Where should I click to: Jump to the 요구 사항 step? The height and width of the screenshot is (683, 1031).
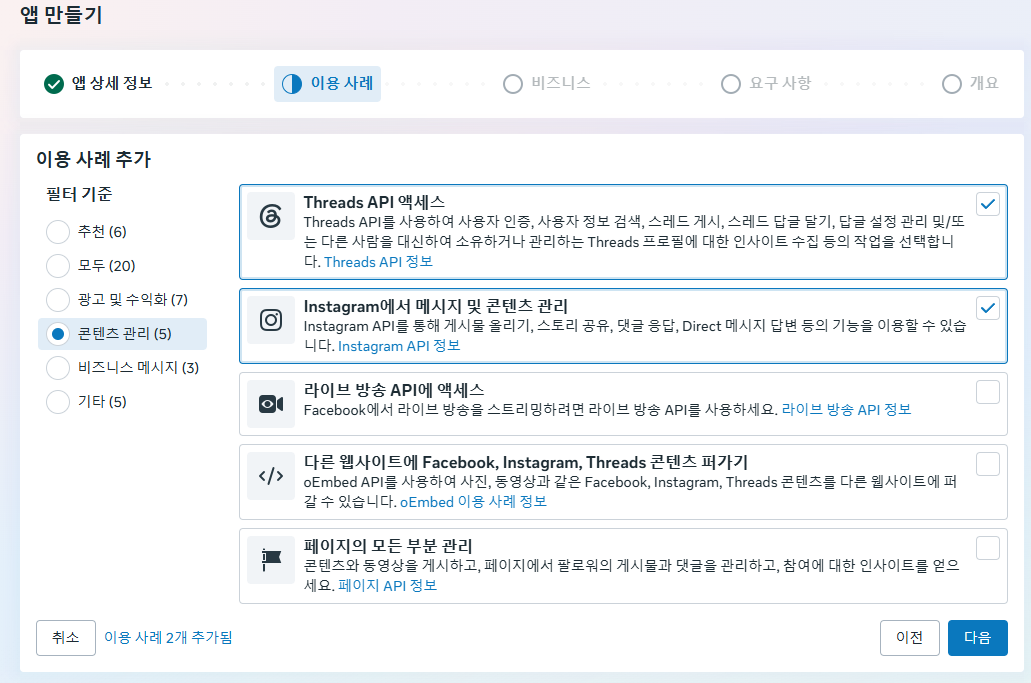[767, 84]
